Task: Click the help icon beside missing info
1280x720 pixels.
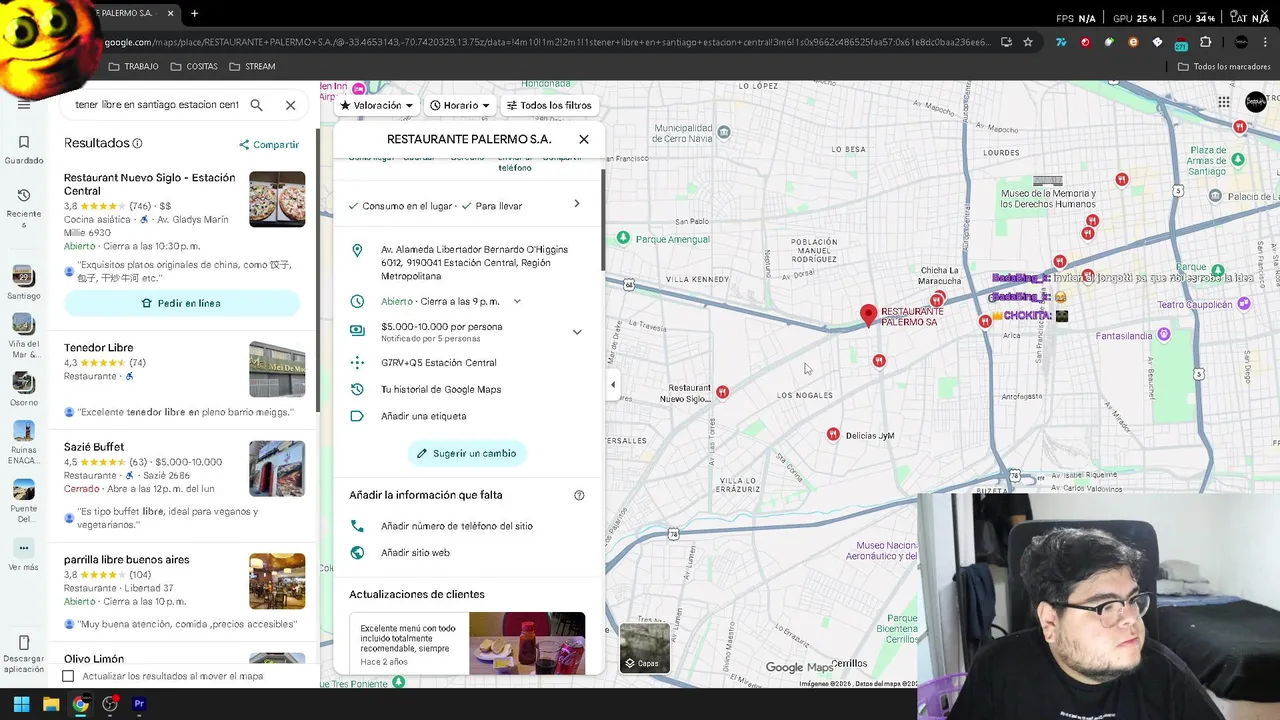Action: click(579, 495)
